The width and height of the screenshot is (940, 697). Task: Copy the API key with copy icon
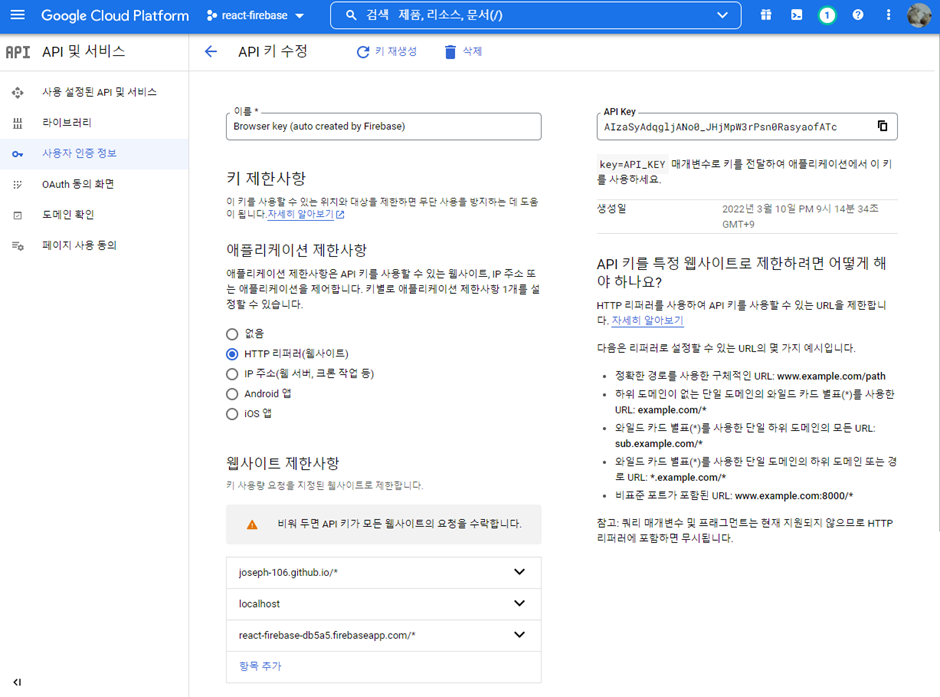click(x=882, y=126)
